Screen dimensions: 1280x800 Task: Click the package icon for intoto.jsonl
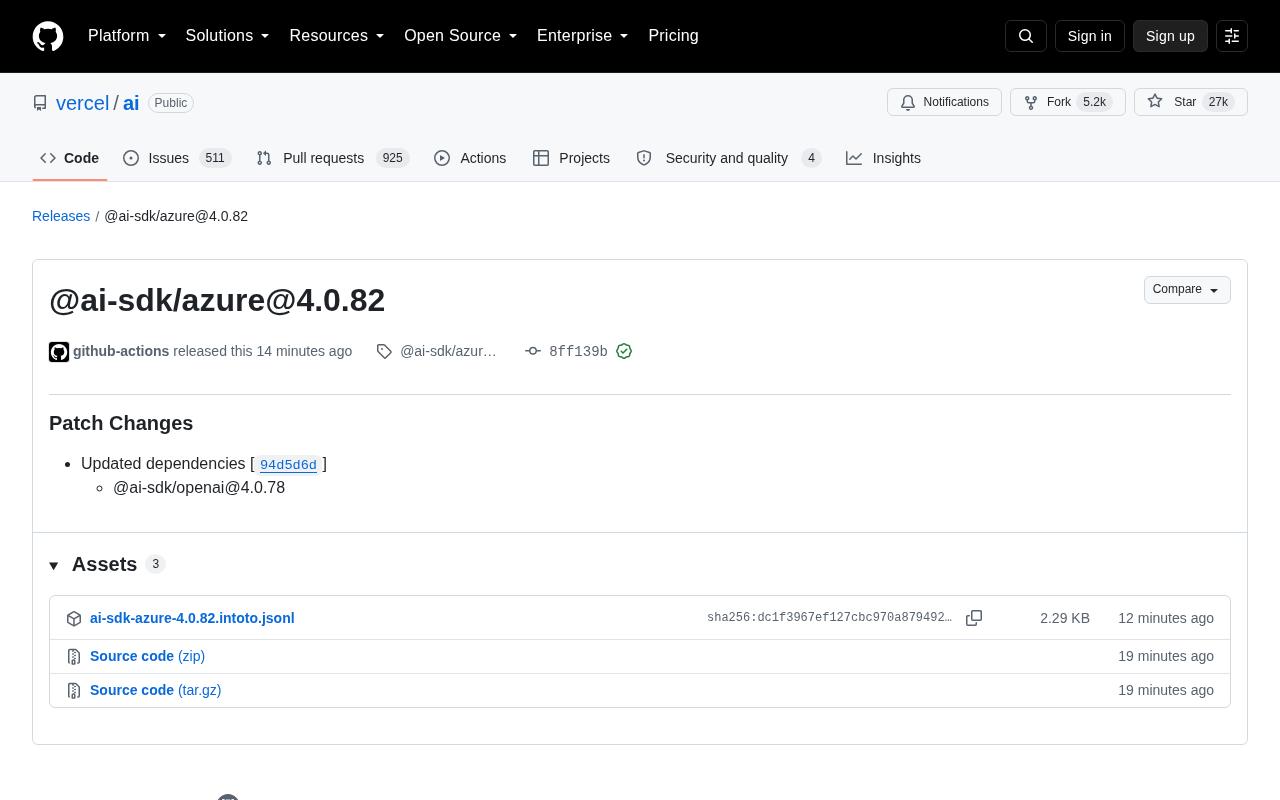[74, 619]
